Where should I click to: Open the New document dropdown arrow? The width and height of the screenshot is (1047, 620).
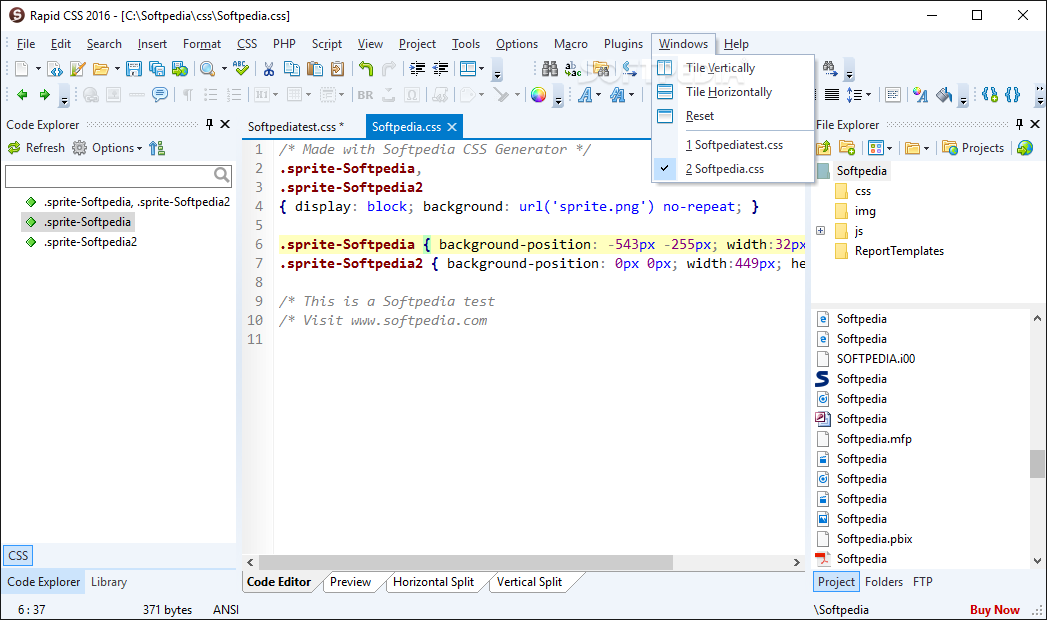point(38,69)
